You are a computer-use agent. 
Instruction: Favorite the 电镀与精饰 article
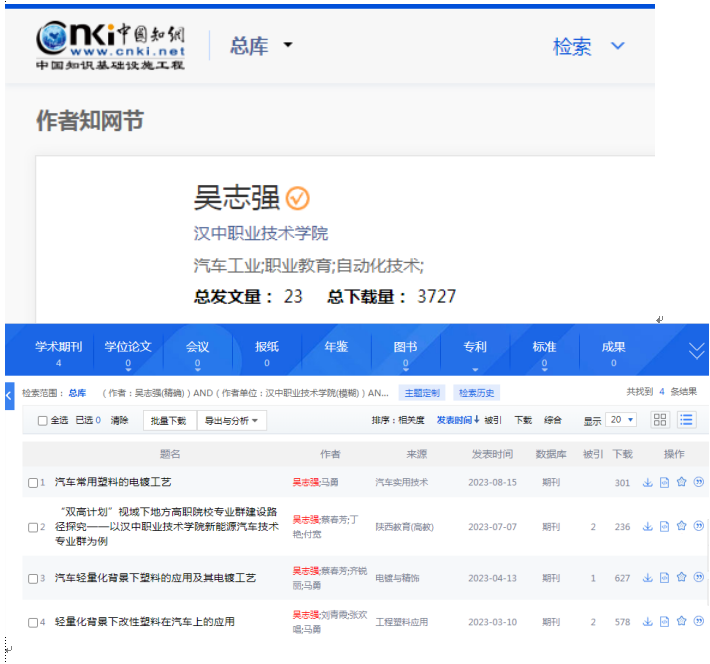tap(681, 577)
